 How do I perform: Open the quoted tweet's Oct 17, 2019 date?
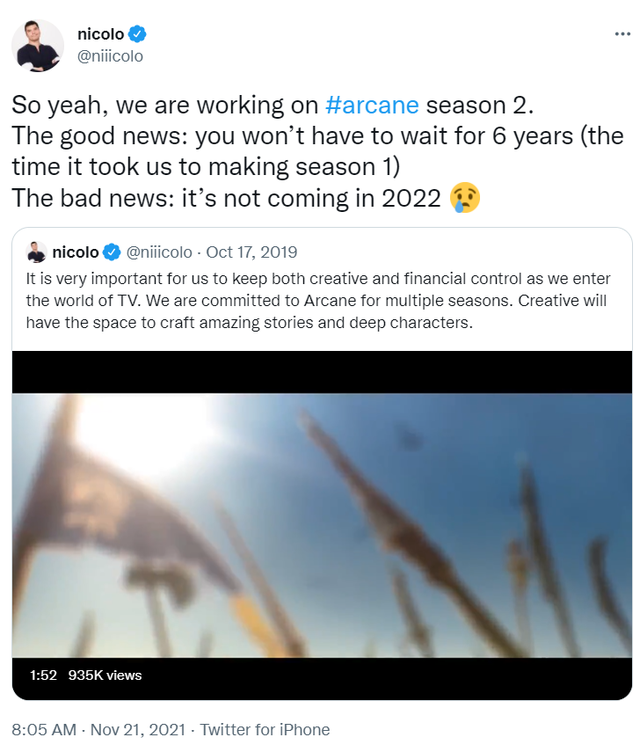[251, 252]
